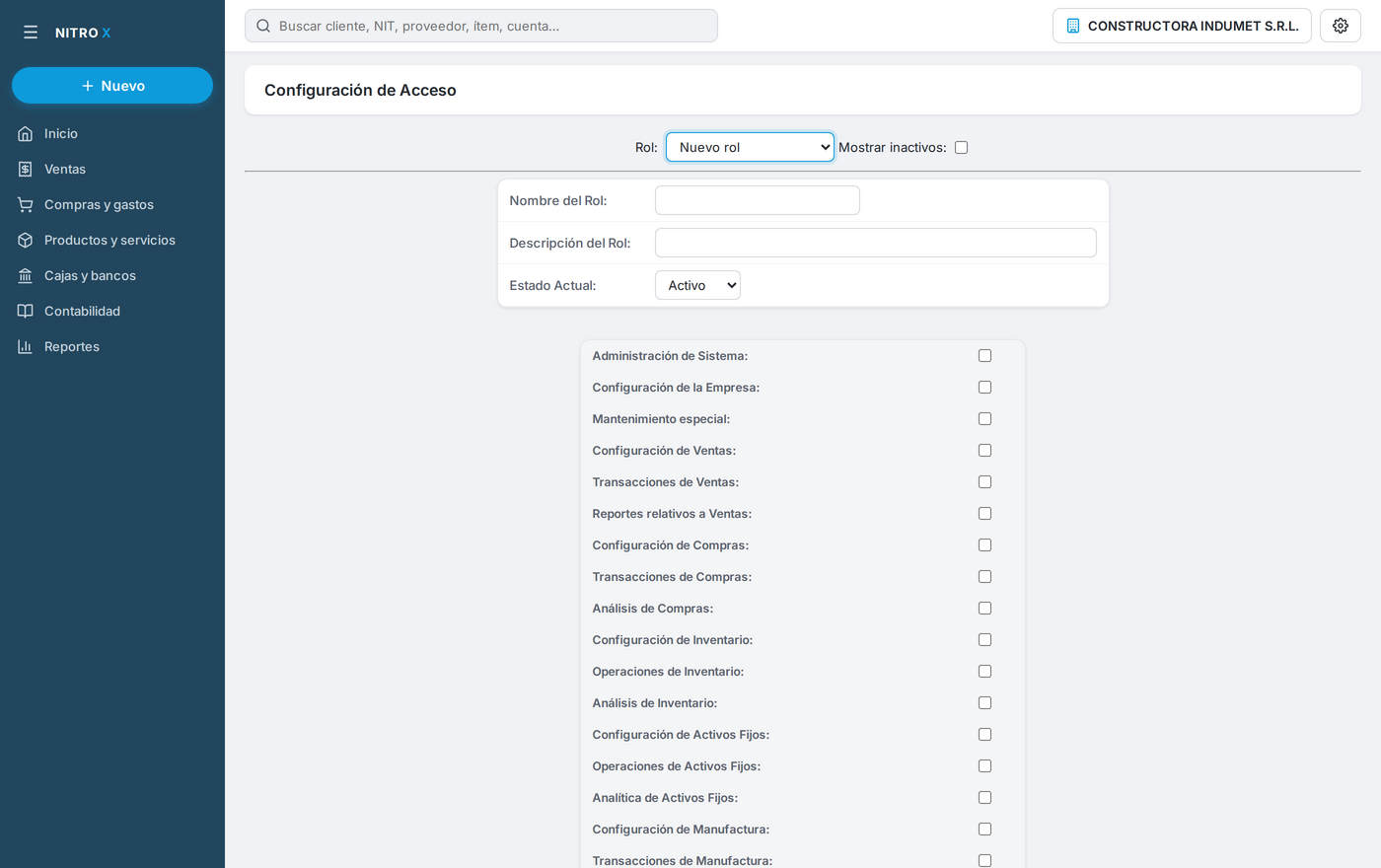Open the Estado Actual dropdown
Screen dimensions: 1381x868
pyautogui.click(x=697, y=285)
